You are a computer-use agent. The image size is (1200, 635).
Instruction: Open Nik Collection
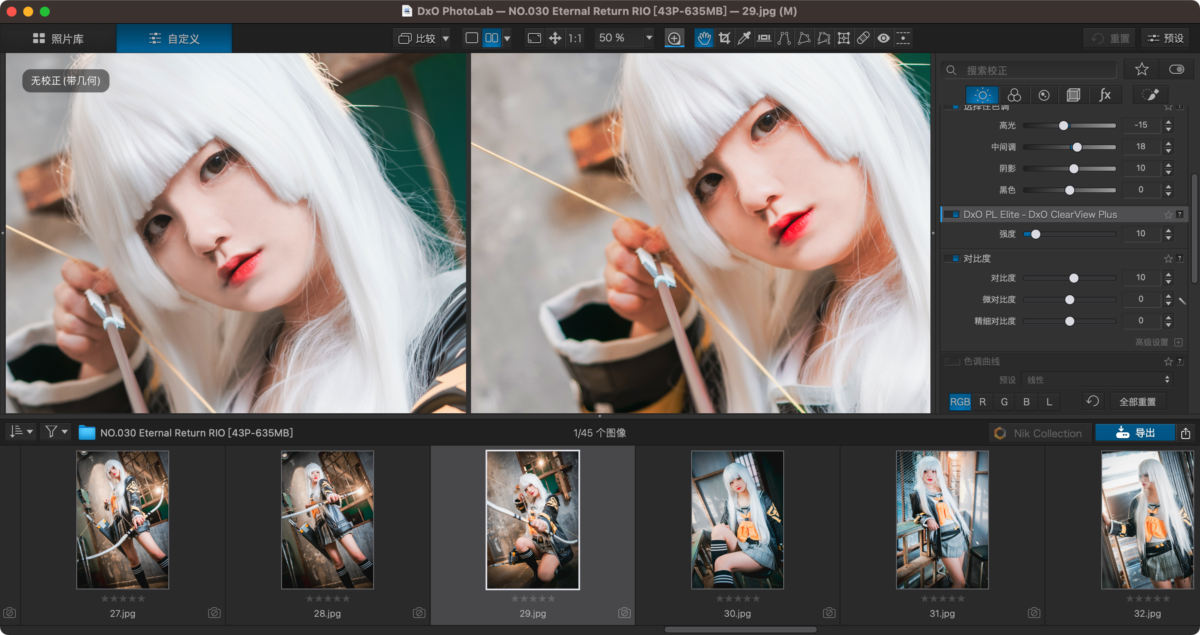click(x=1038, y=433)
